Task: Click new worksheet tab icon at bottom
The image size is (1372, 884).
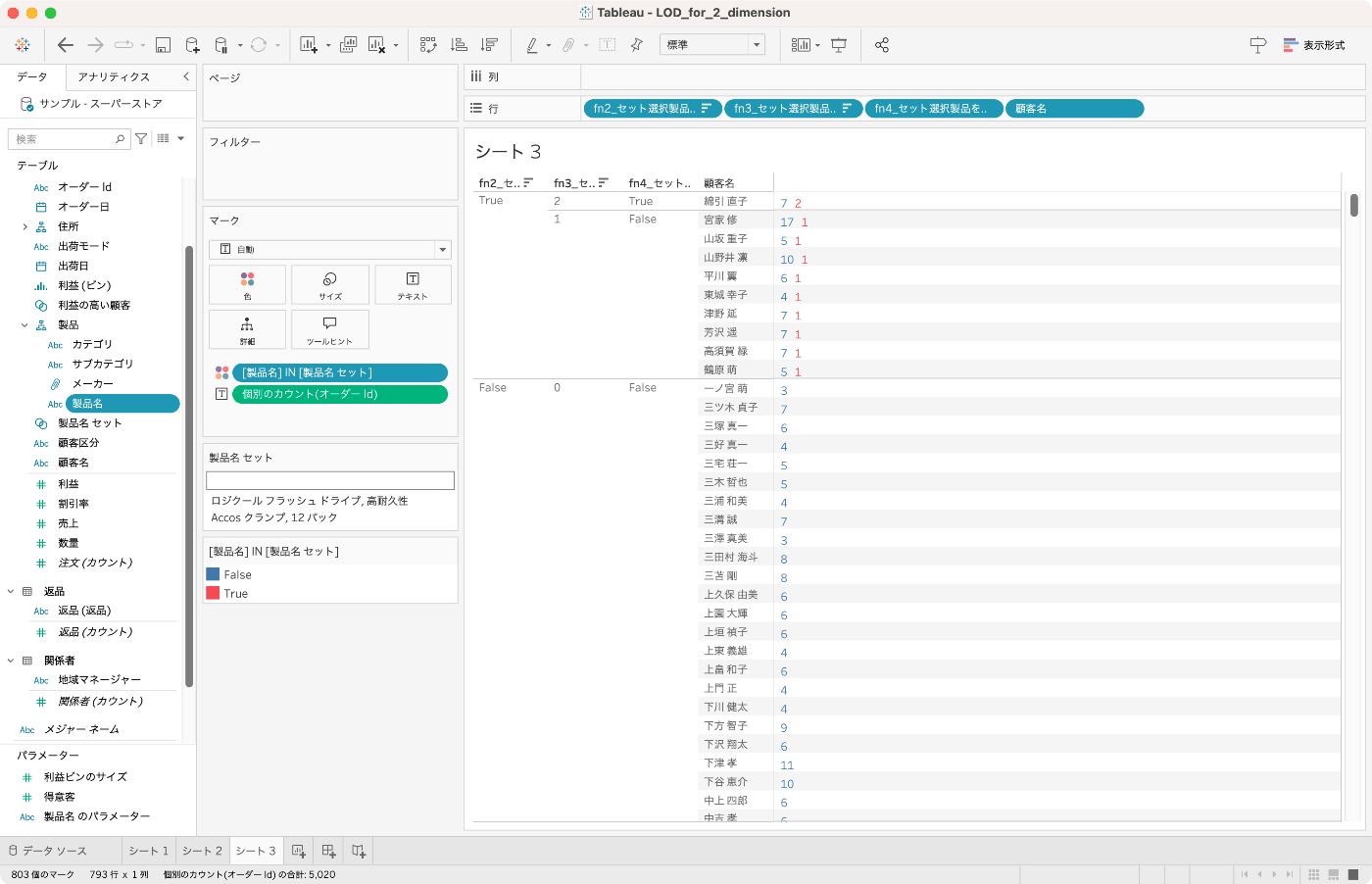Action: tap(299, 851)
